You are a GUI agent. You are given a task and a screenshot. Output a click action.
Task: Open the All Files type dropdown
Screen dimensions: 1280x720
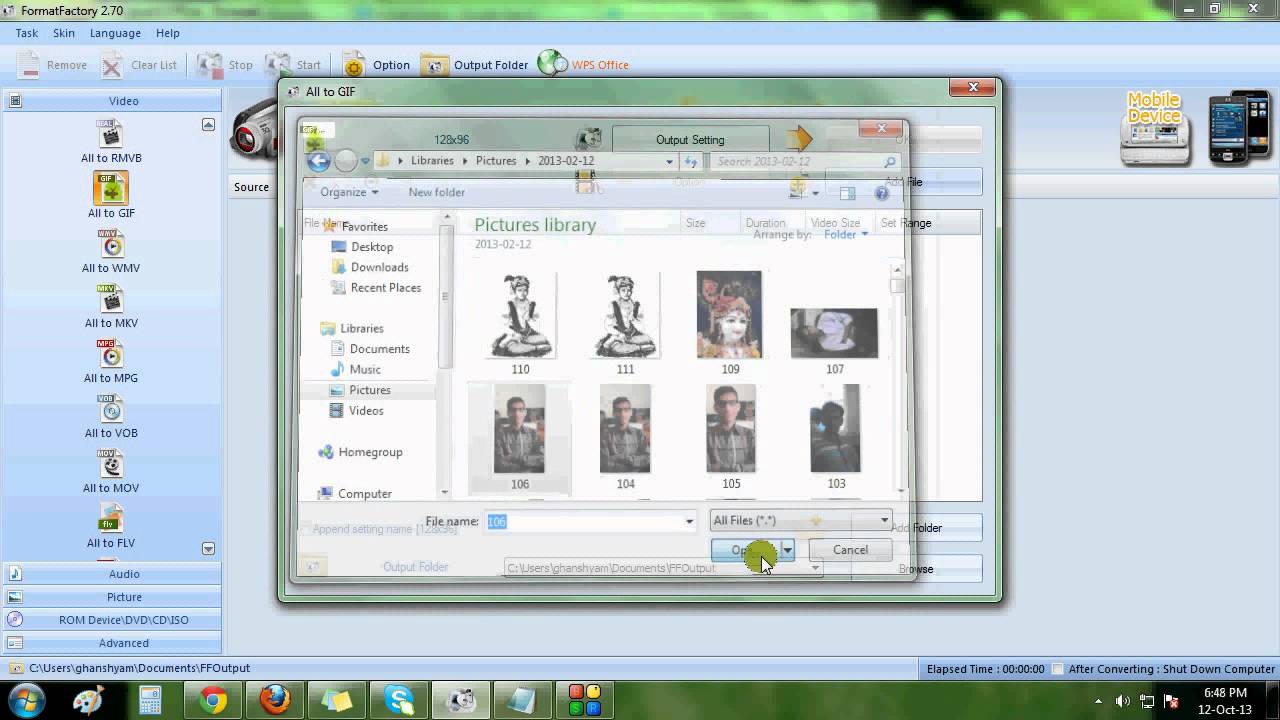click(800, 520)
